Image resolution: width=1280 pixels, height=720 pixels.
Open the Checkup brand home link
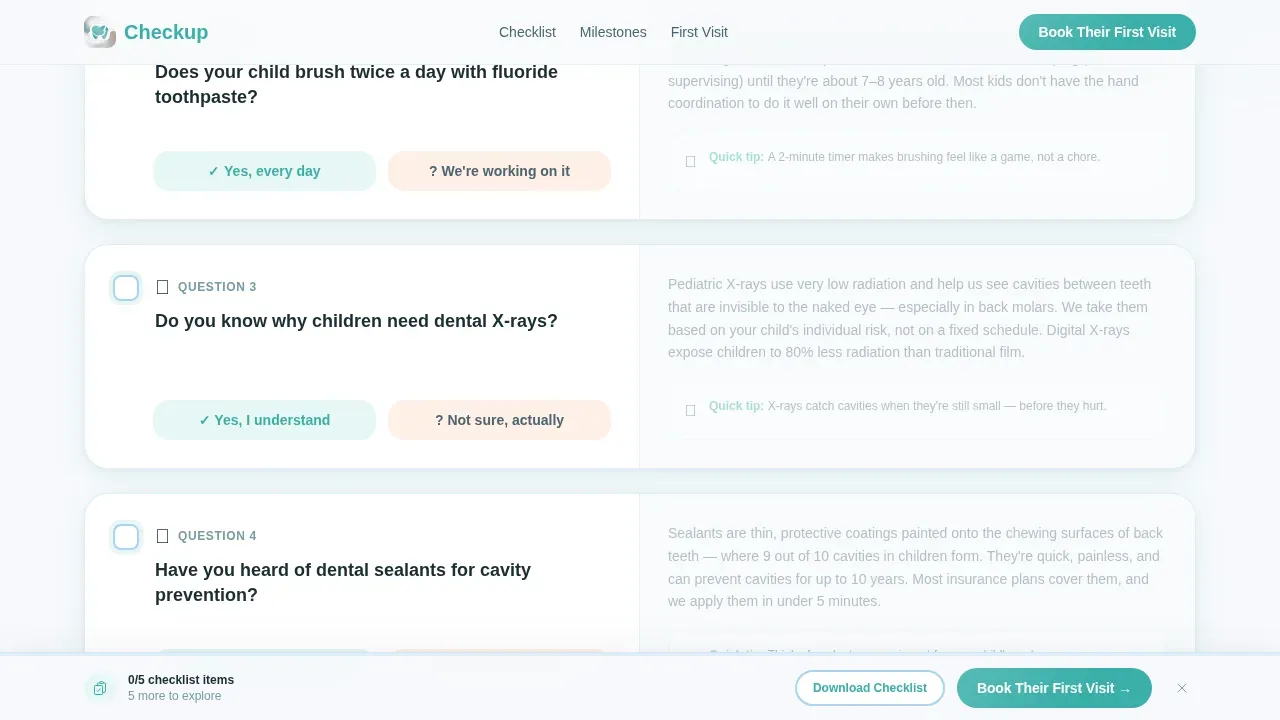pyautogui.click(x=146, y=32)
